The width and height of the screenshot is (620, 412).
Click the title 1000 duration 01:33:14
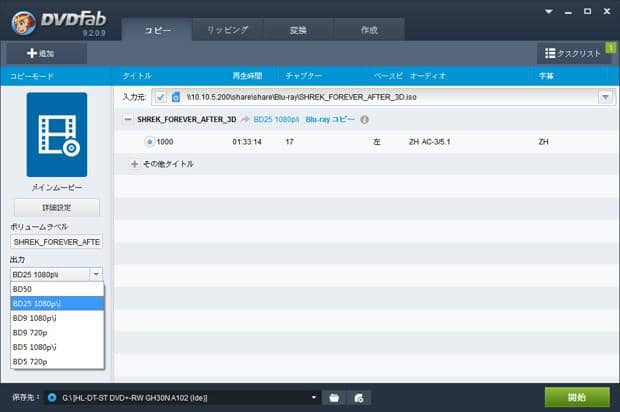tap(247, 142)
